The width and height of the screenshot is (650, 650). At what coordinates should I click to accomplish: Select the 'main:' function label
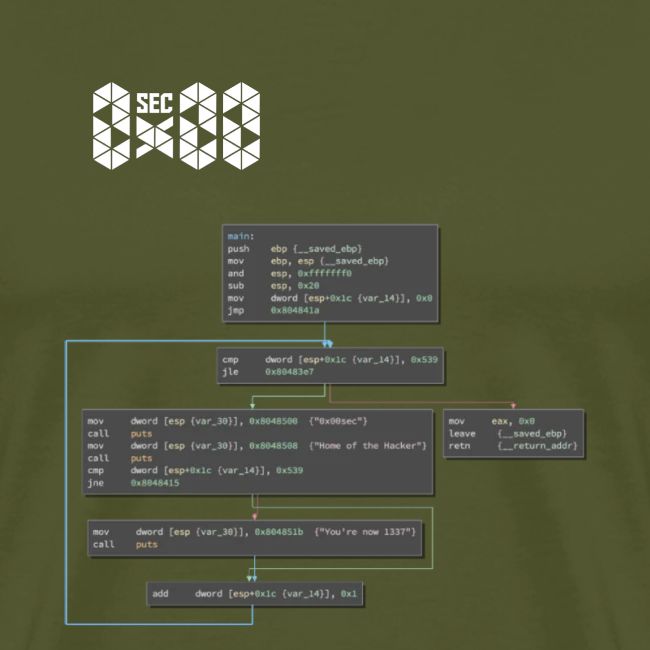240,236
